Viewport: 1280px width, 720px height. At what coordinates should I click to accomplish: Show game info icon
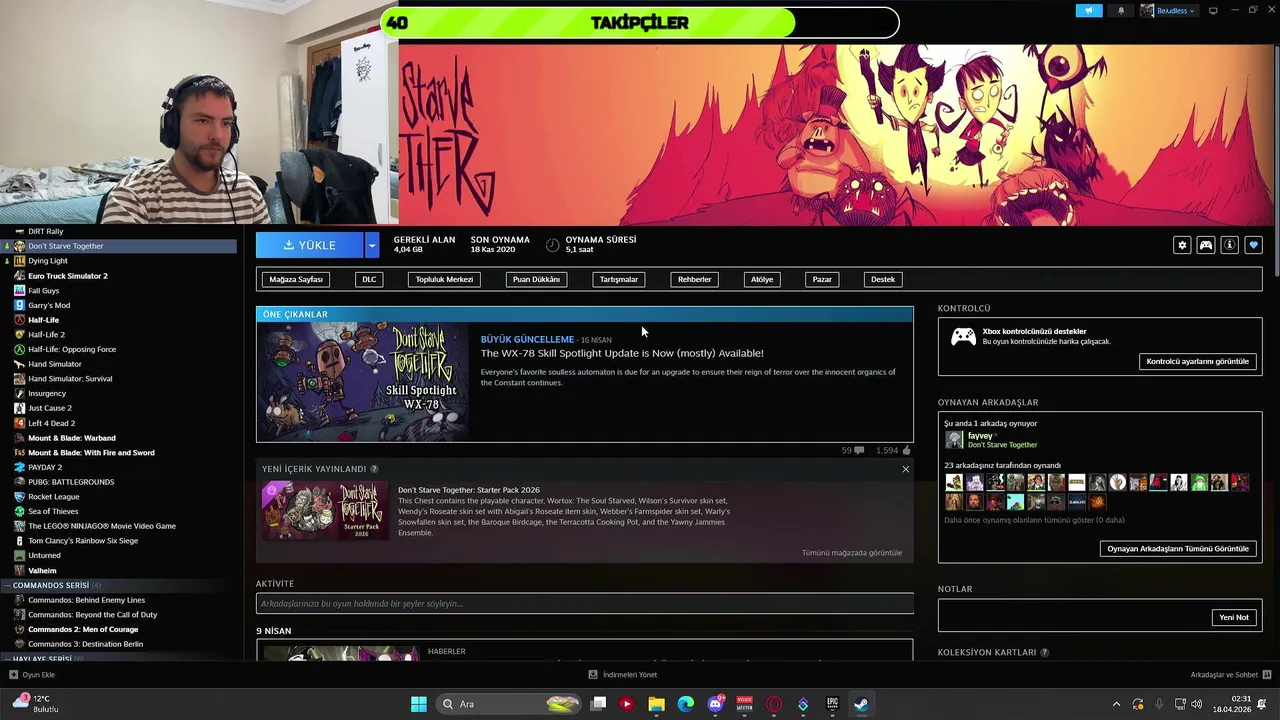1230,245
